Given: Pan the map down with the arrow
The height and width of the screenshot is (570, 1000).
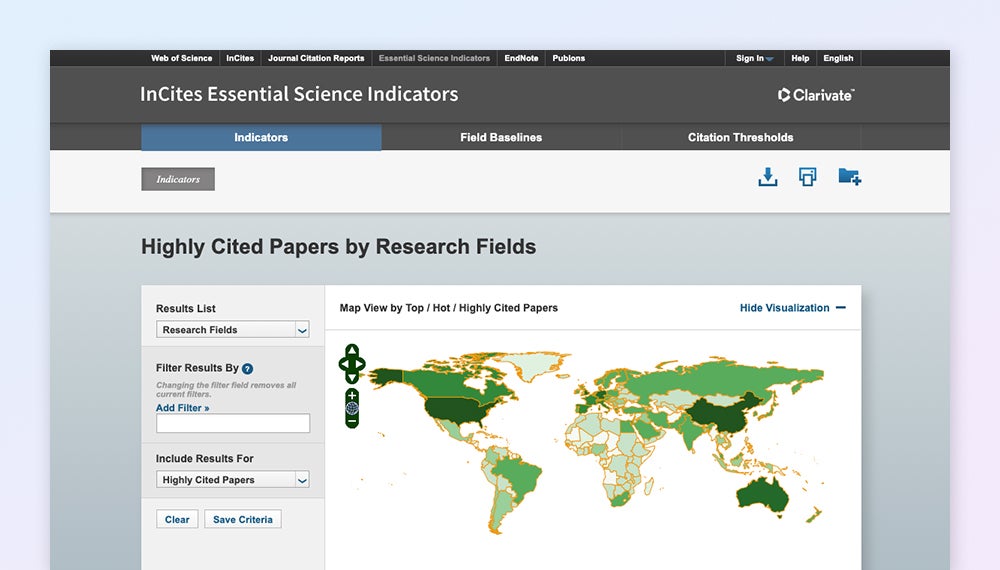Looking at the screenshot, I should [x=352, y=377].
